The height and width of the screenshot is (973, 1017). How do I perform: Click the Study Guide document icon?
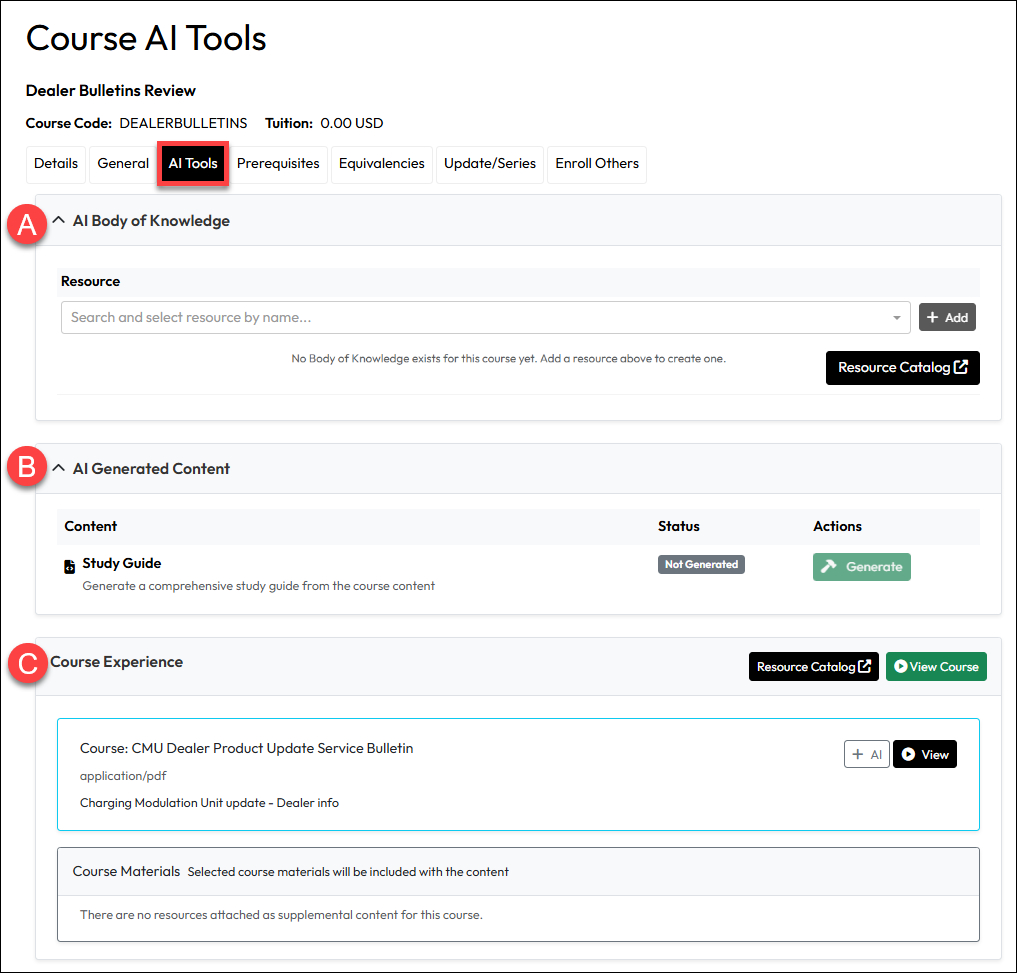click(x=69, y=567)
